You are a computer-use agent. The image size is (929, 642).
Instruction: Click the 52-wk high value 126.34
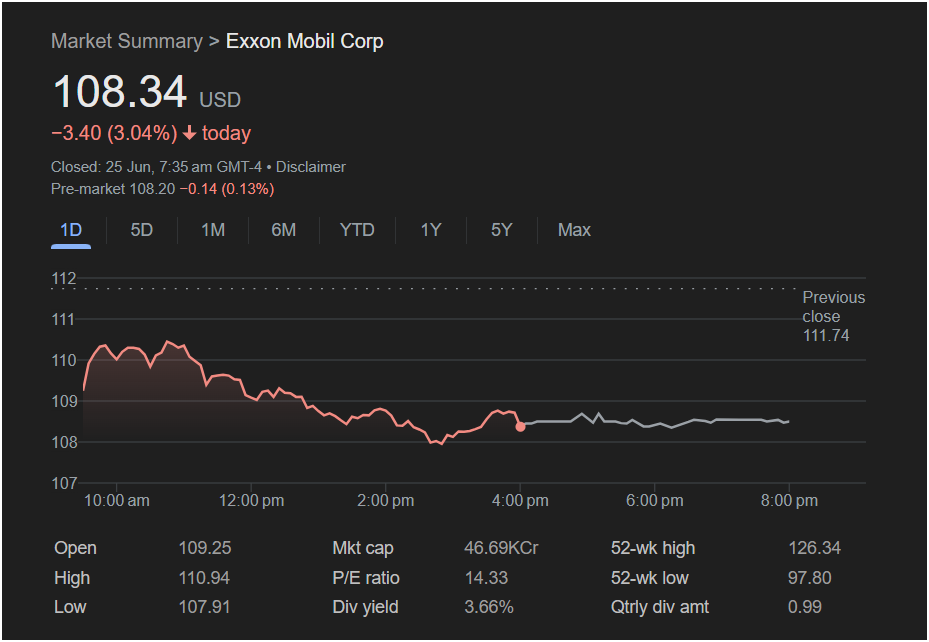[x=814, y=548]
